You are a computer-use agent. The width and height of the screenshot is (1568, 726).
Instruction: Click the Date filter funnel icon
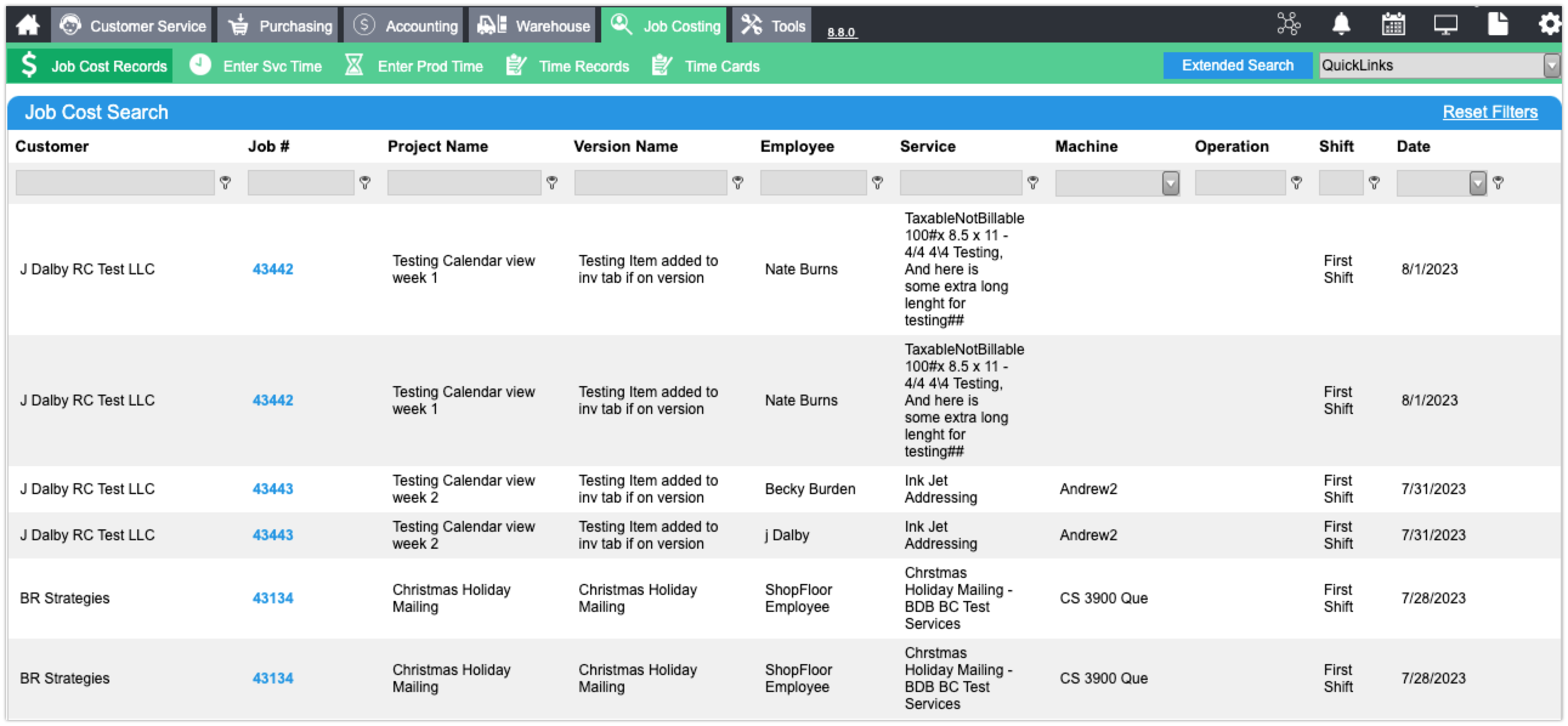(x=1499, y=183)
